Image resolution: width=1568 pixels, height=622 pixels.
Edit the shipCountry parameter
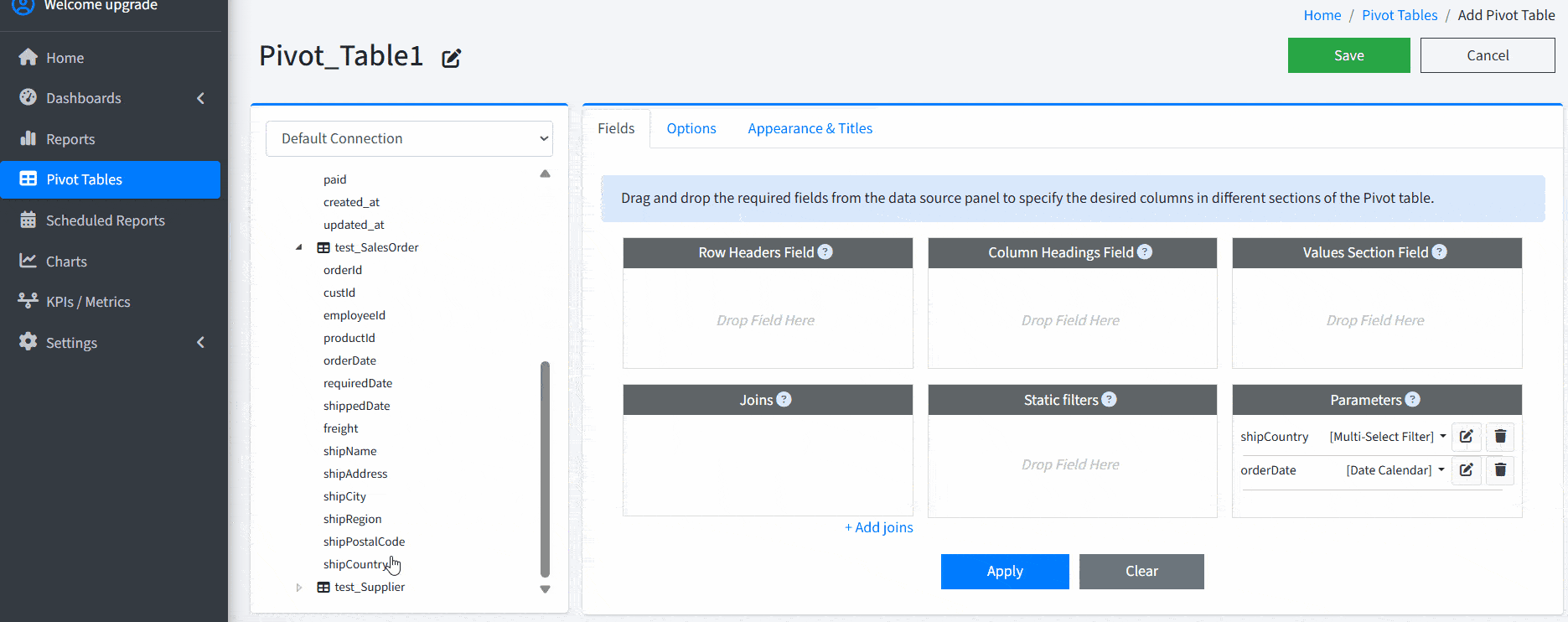(1466, 437)
